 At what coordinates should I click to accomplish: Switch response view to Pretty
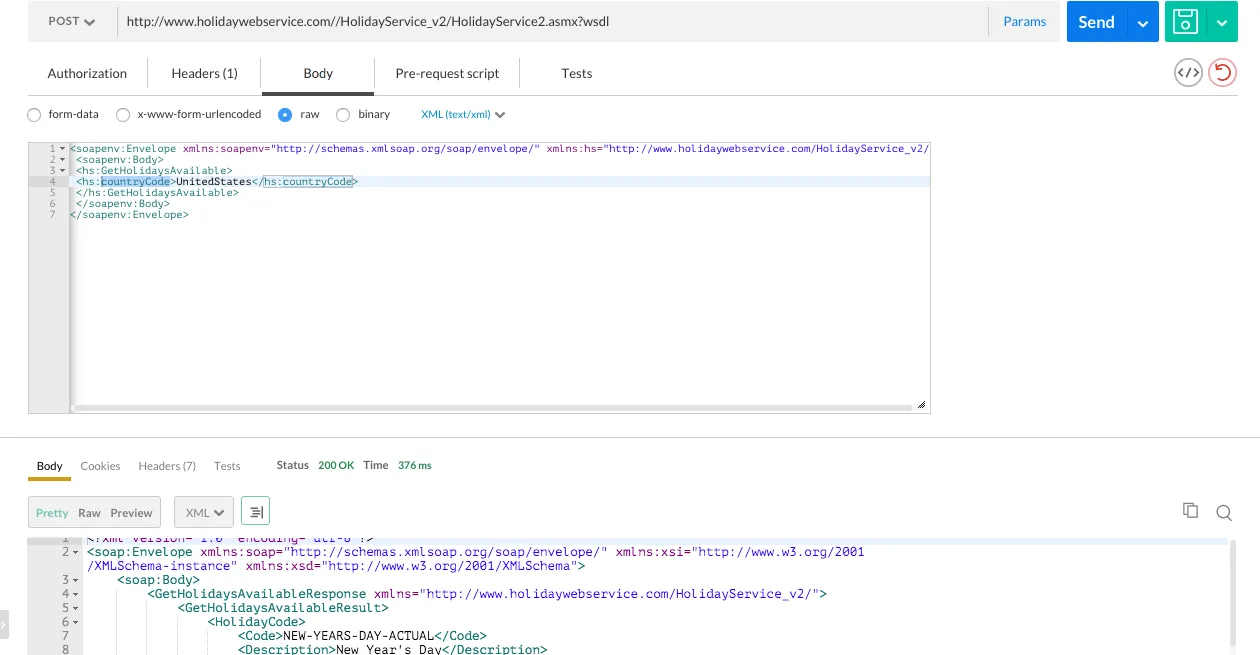52,513
